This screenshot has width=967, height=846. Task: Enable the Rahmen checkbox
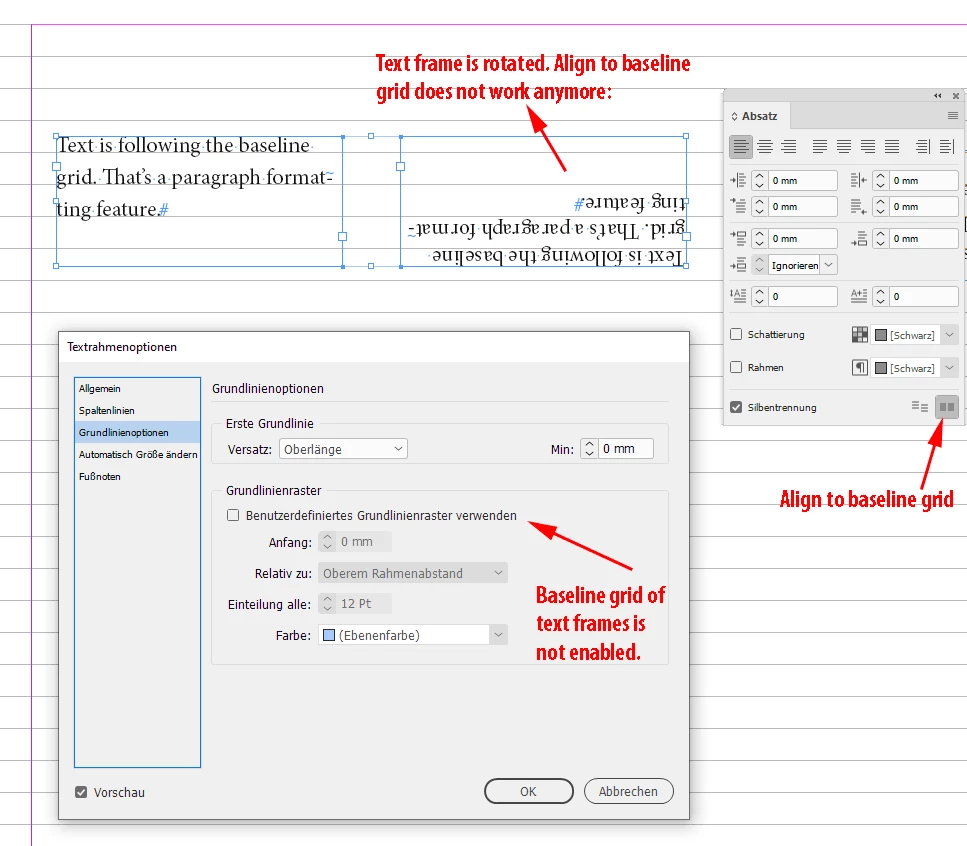[736, 367]
